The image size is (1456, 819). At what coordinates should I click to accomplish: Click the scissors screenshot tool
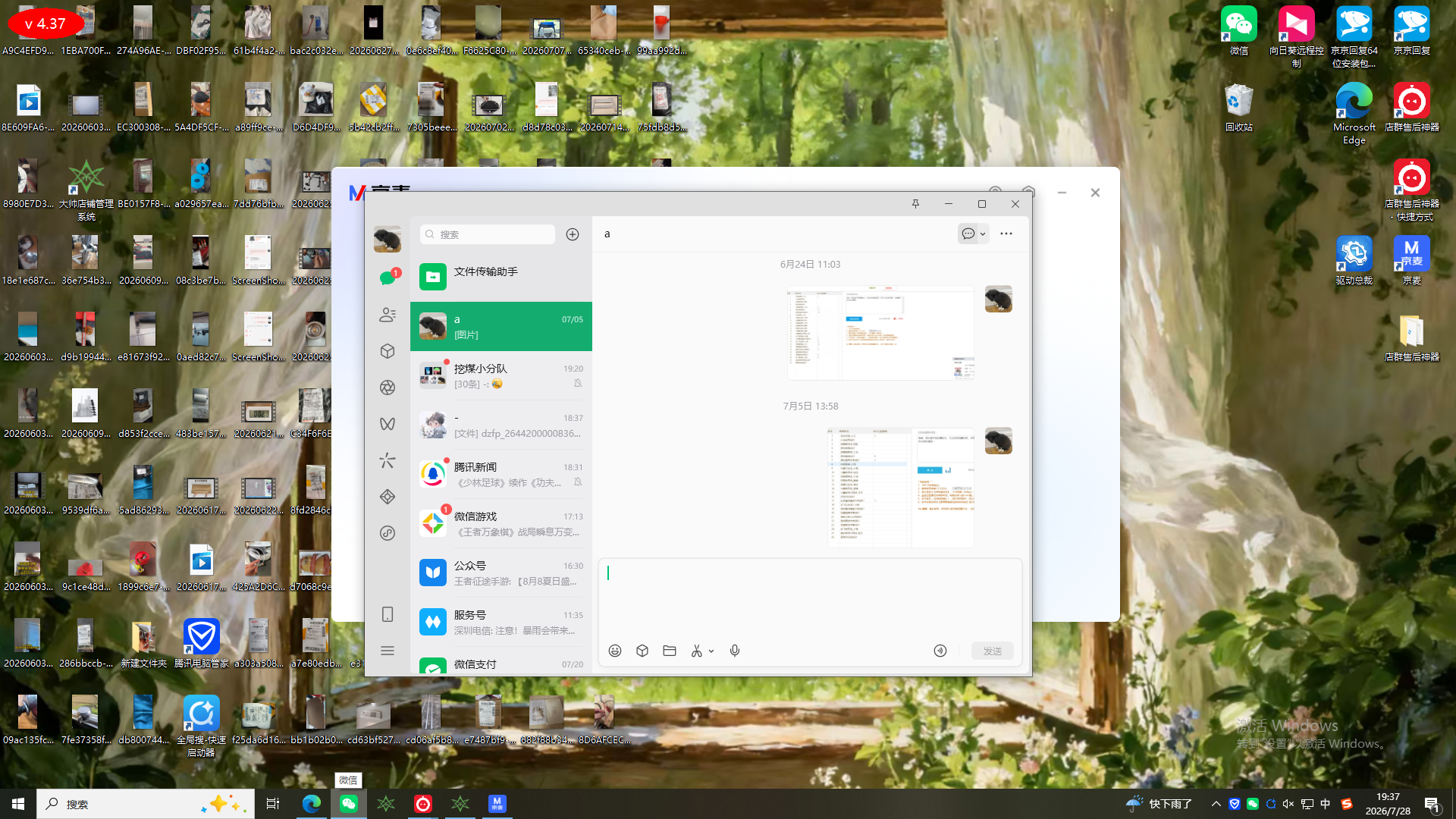[x=697, y=651]
